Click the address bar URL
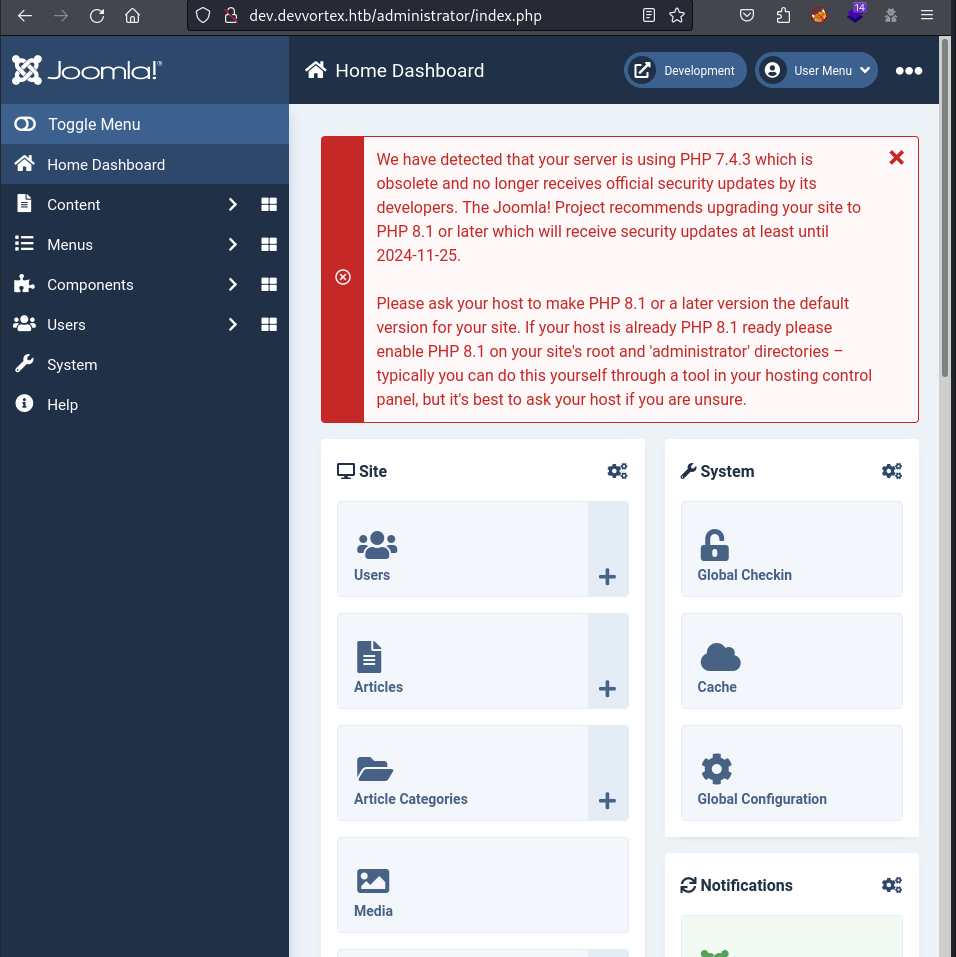The width and height of the screenshot is (956, 957). click(395, 16)
